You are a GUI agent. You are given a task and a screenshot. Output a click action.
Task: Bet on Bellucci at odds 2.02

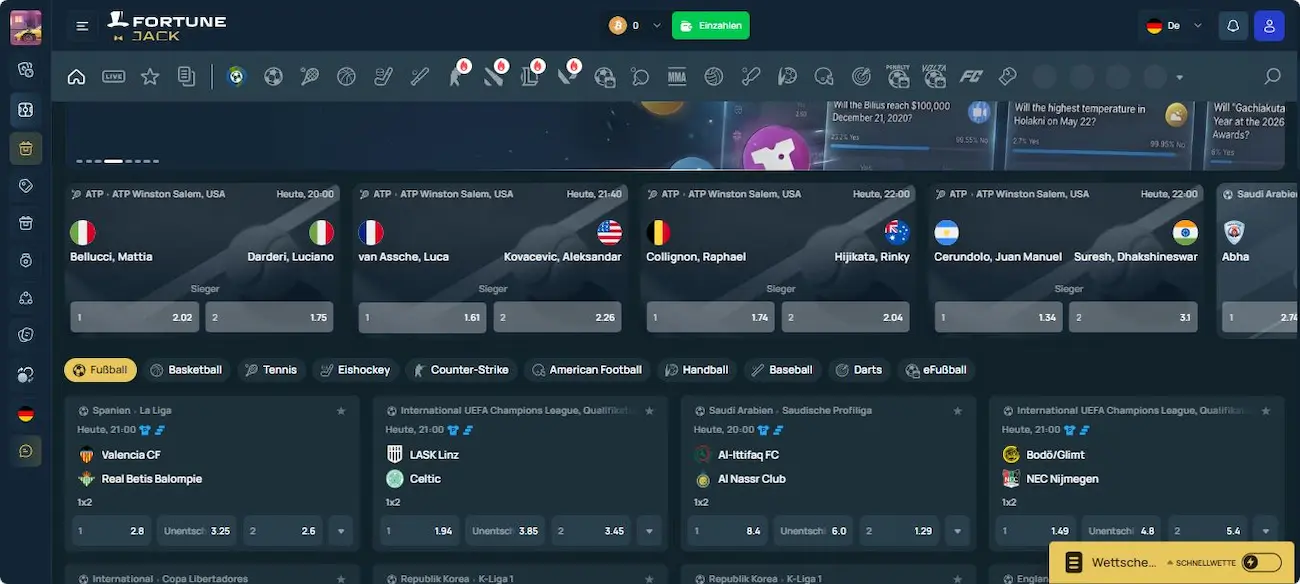[x=134, y=317]
